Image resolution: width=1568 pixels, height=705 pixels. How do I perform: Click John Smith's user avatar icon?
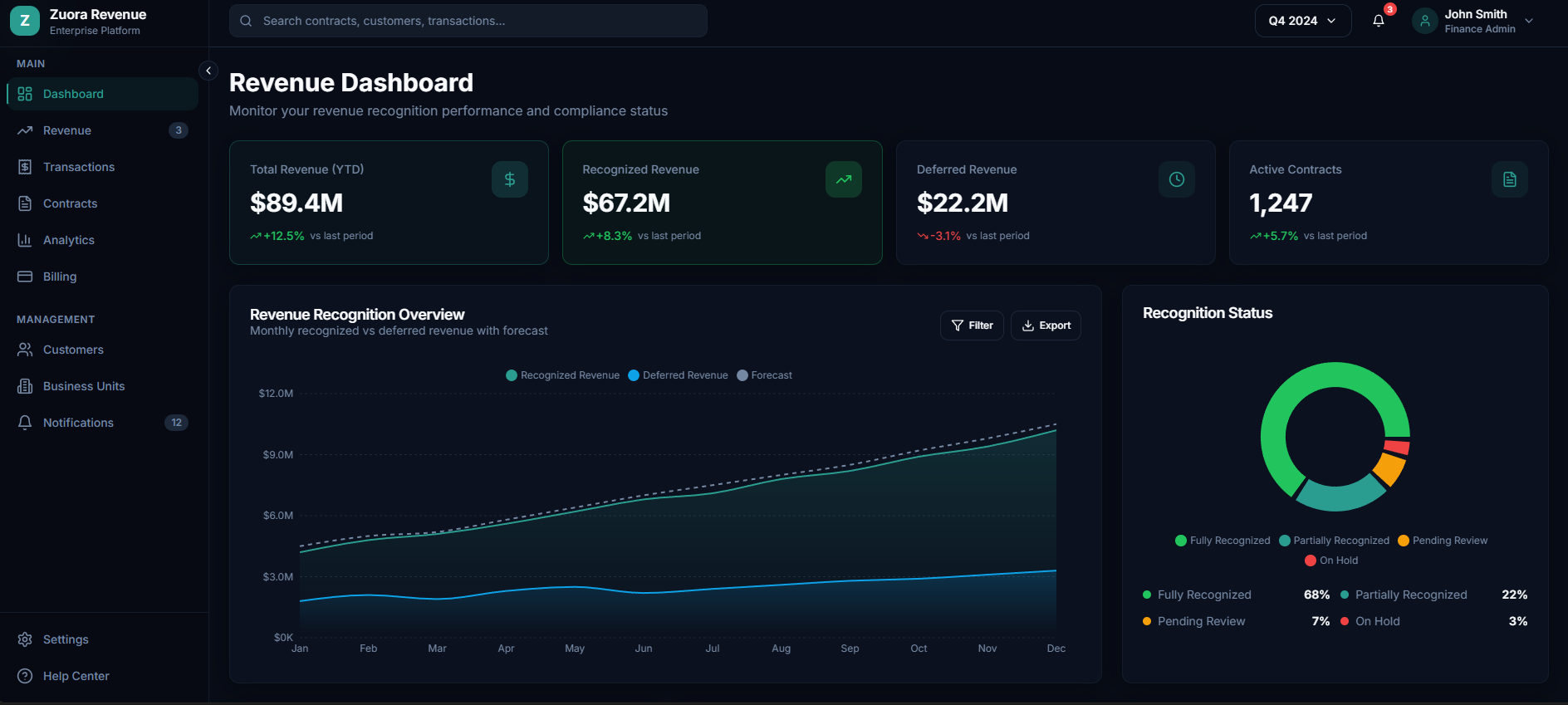point(1424,21)
